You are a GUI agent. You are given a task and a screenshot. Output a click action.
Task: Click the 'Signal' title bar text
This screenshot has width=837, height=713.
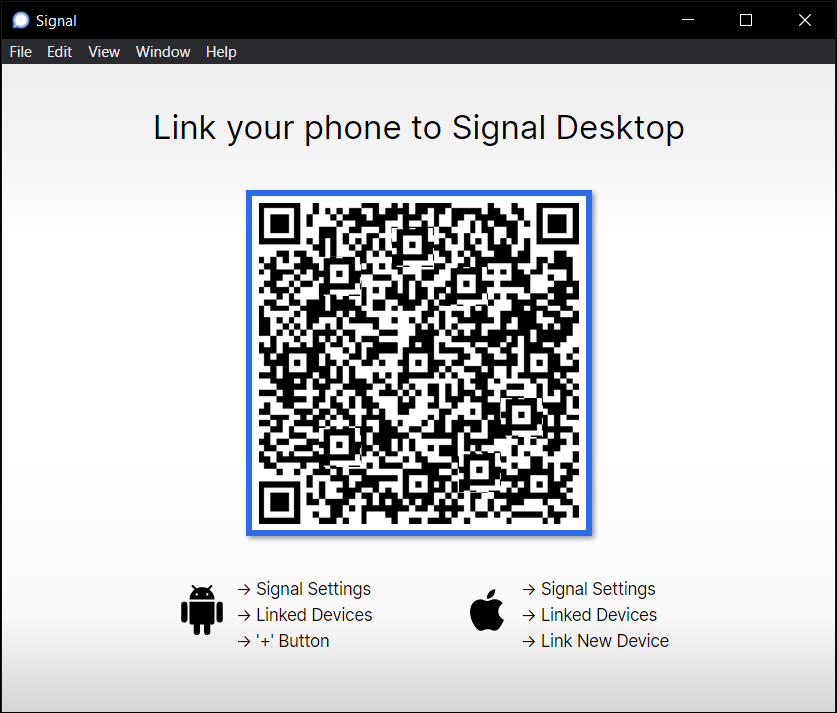(56, 21)
